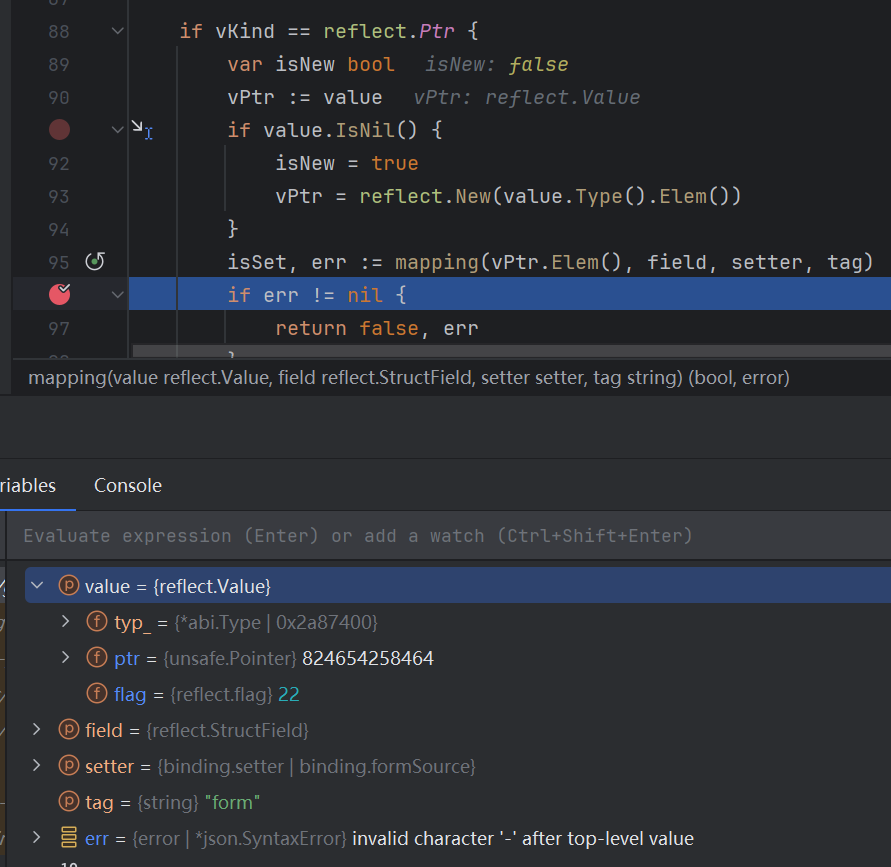This screenshot has height=867, width=891.
Task: Expand the ptr field node
Action: tap(66, 658)
